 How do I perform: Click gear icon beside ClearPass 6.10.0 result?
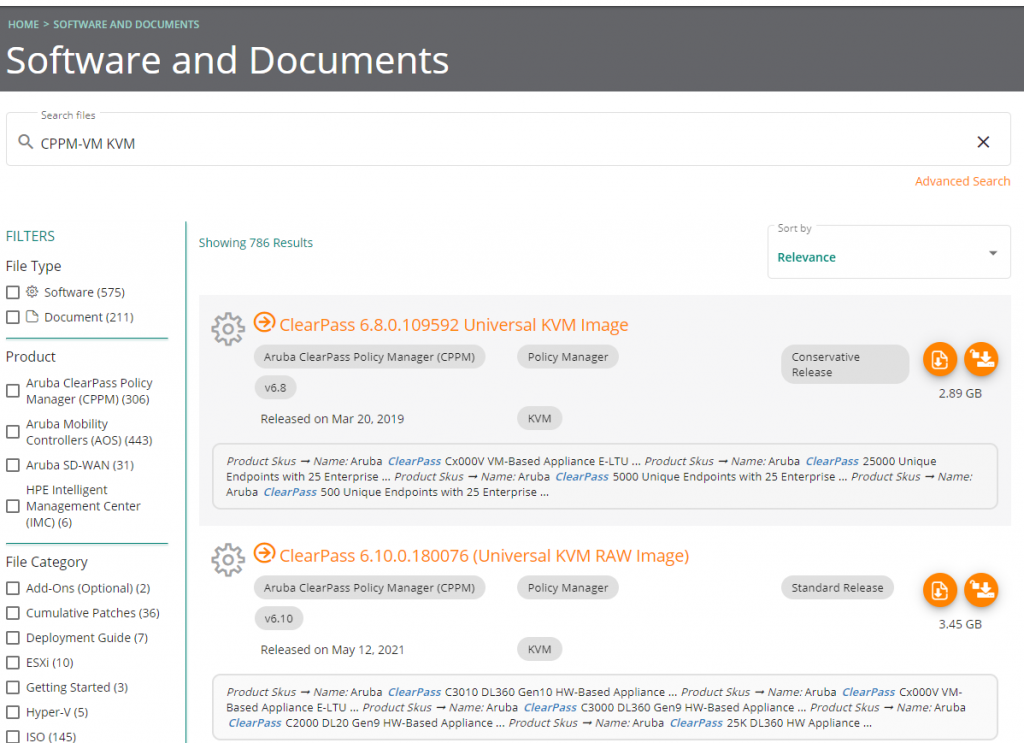(228, 559)
